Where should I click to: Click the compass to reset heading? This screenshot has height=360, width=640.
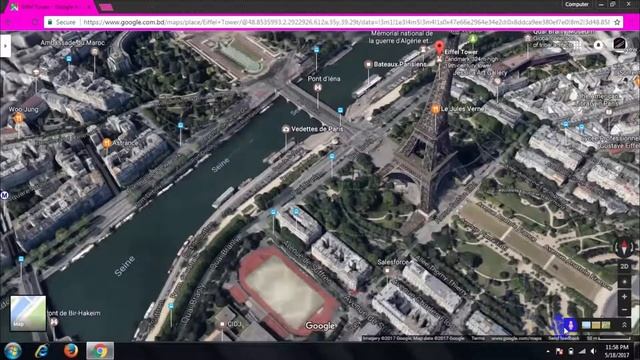pos(624,247)
